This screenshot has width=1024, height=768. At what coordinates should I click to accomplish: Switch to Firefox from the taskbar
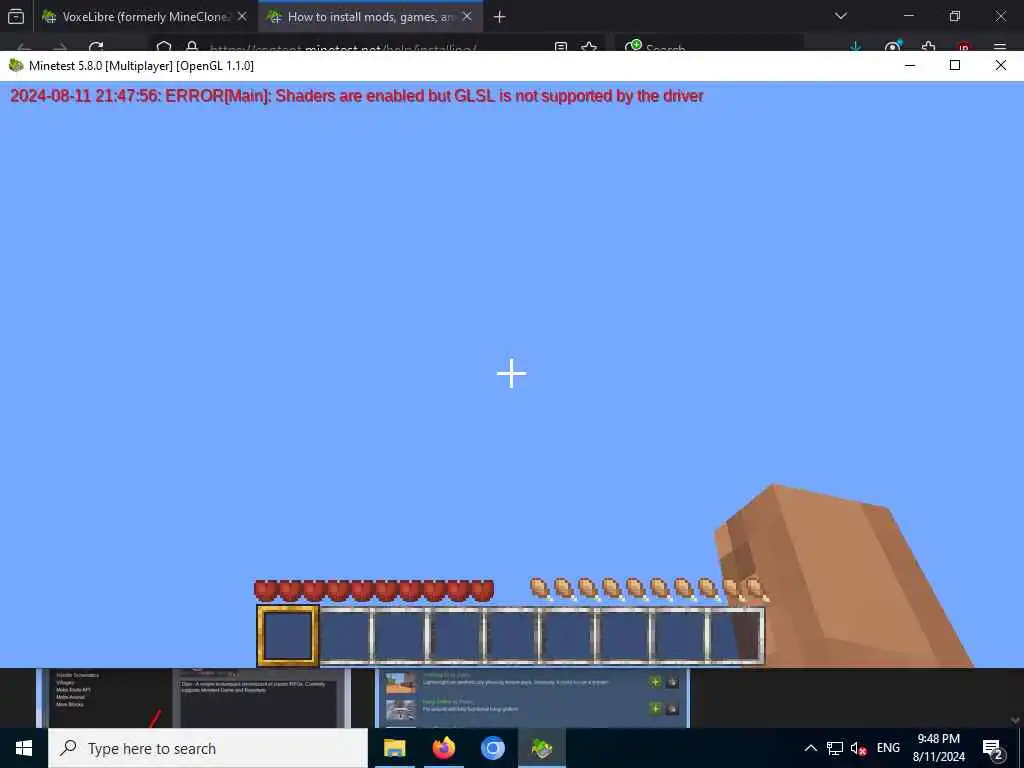[443, 748]
